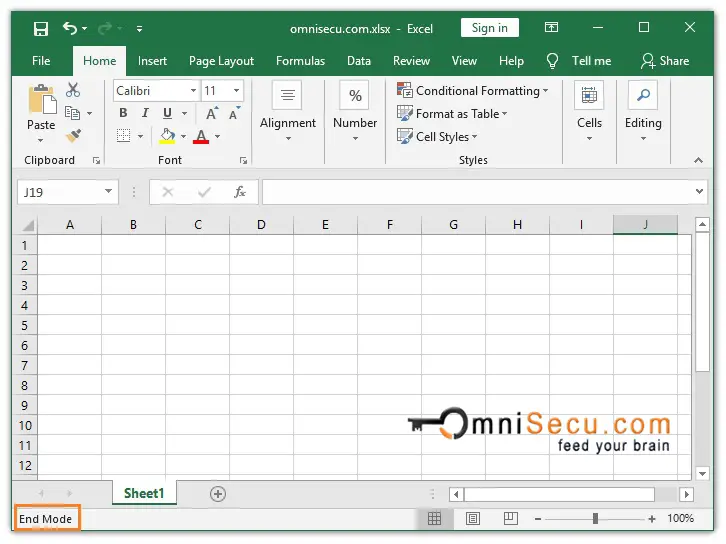Open the File tab

41,61
